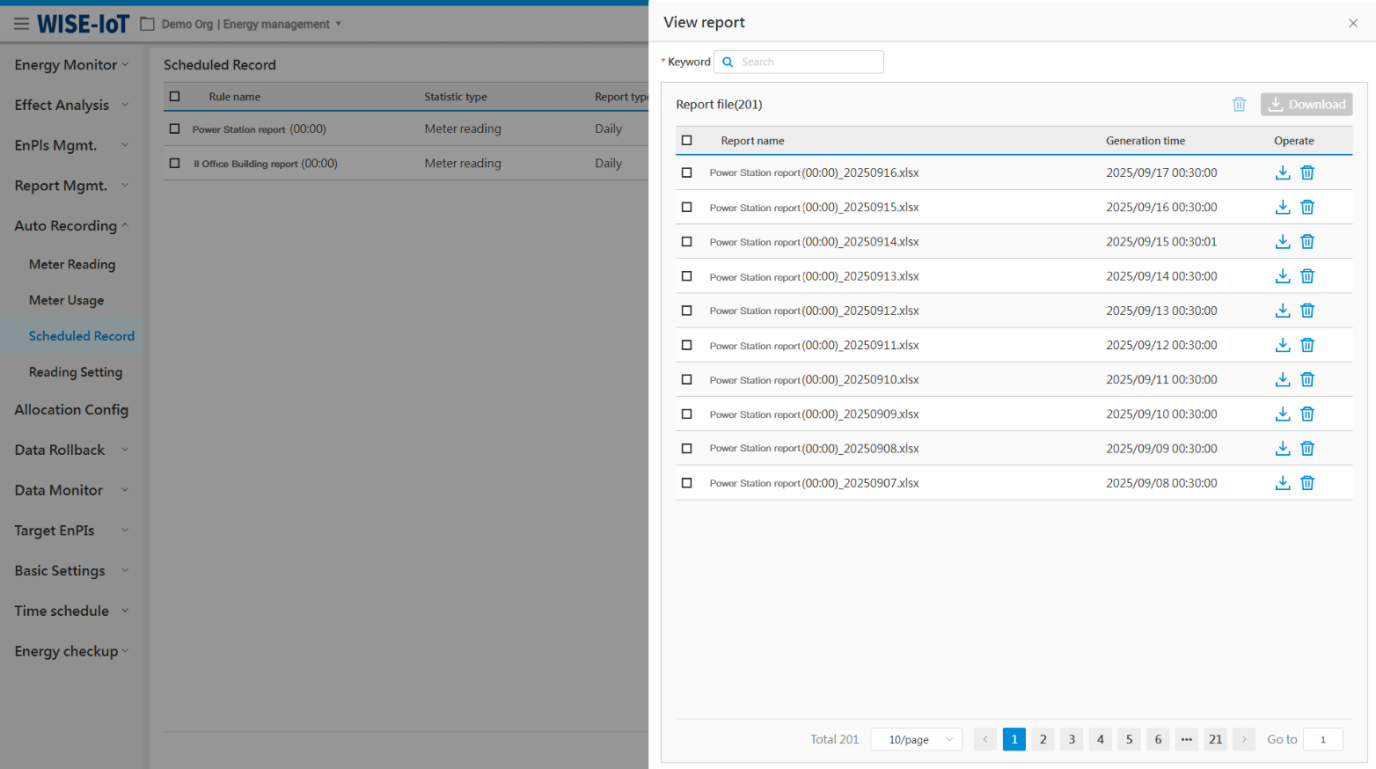Download the 20250916.xlsx report file
Screen dimensions: 1376x769
tap(1283, 173)
